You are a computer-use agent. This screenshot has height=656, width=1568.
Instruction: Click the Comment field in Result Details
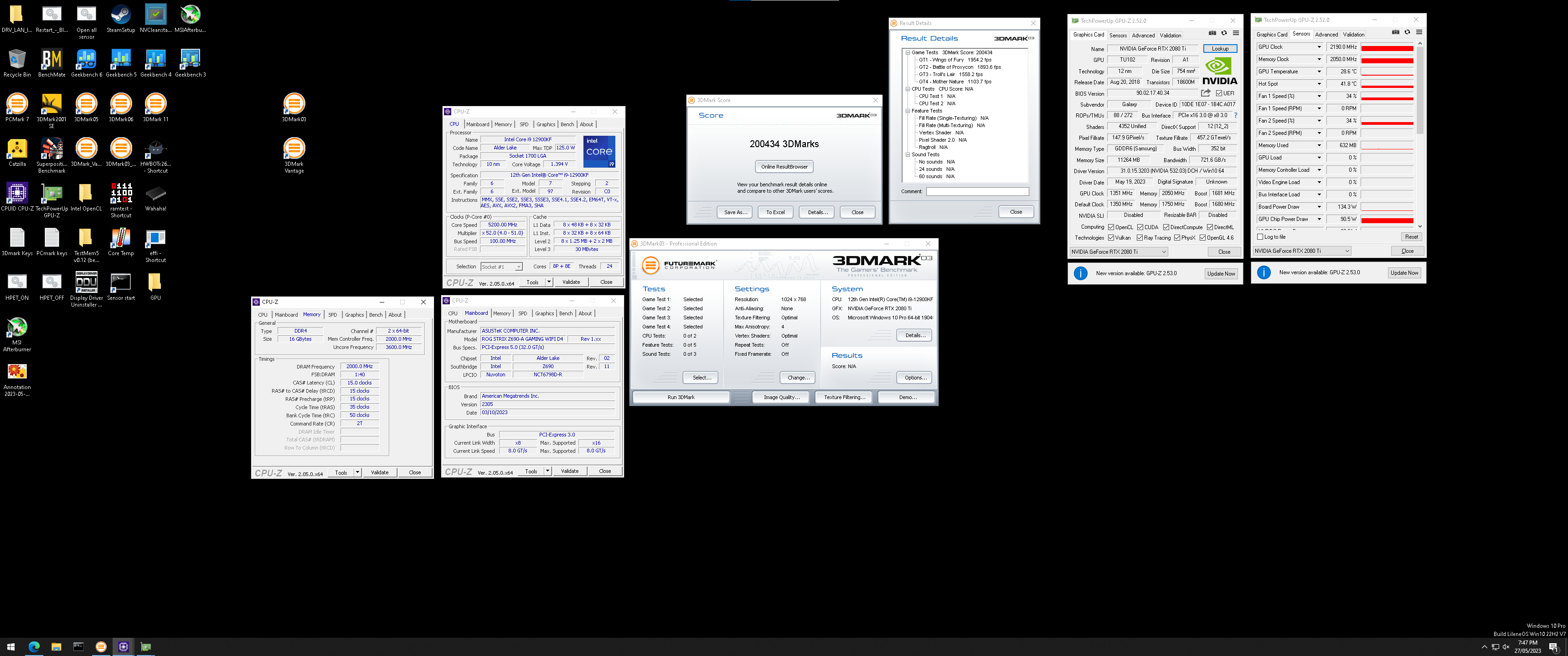977,192
